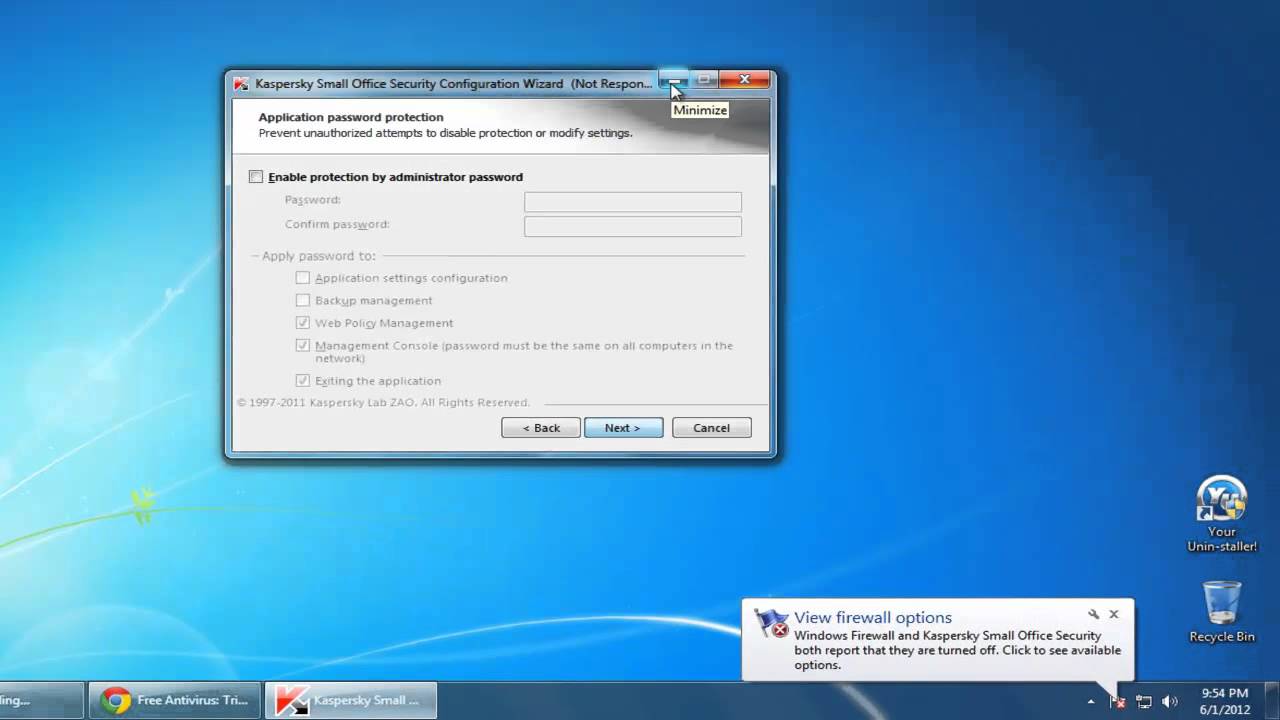The image size is (1280, 720).
Task: Proceed with the Next button
Action: coord(624,428)
